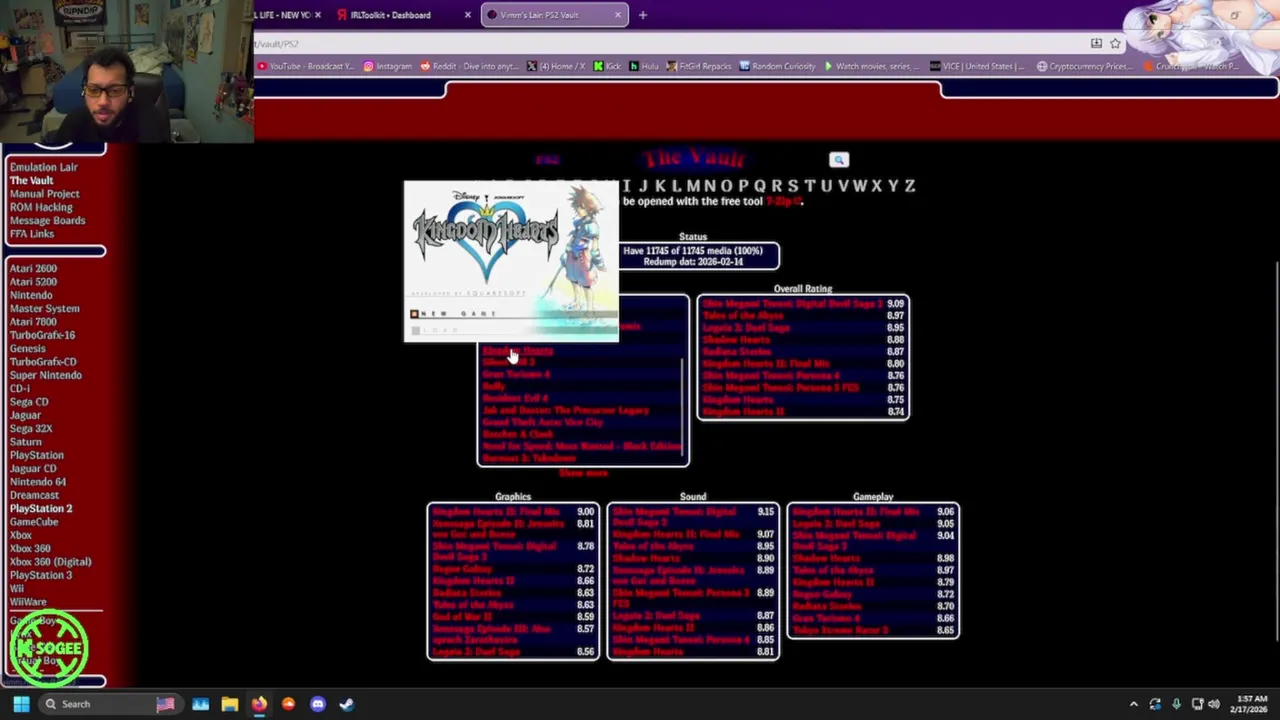Screen dimensions: 1280x720
Task: Open Manual Project in the sidebar
Action: [44, 194]
